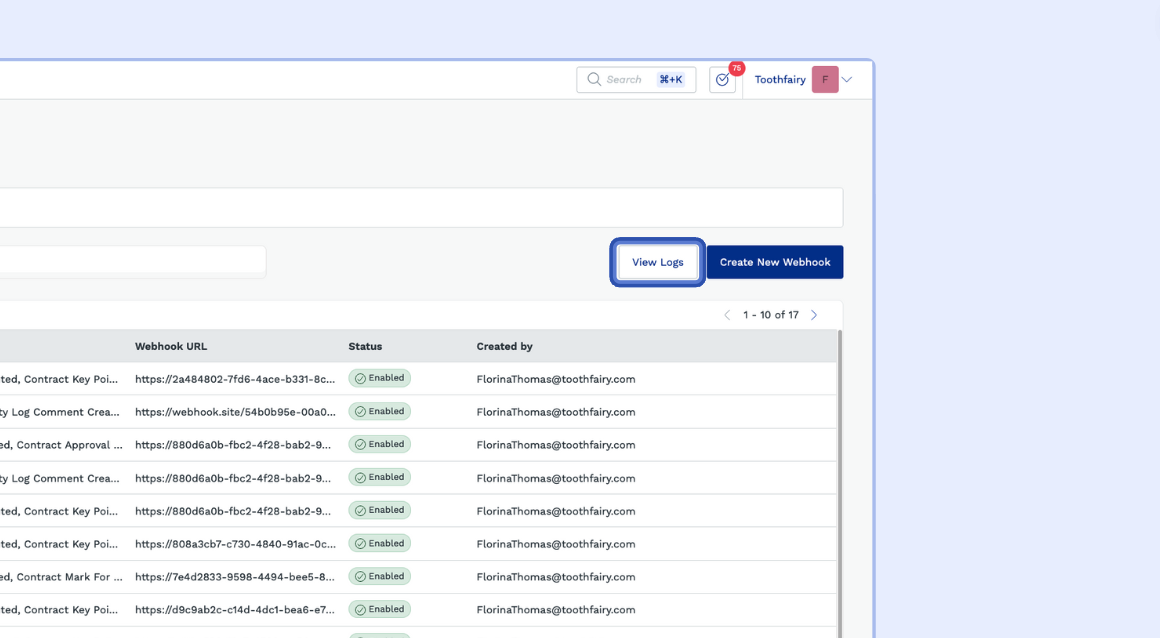
Task: Click the View Logs button
Action: coord(657,262)
